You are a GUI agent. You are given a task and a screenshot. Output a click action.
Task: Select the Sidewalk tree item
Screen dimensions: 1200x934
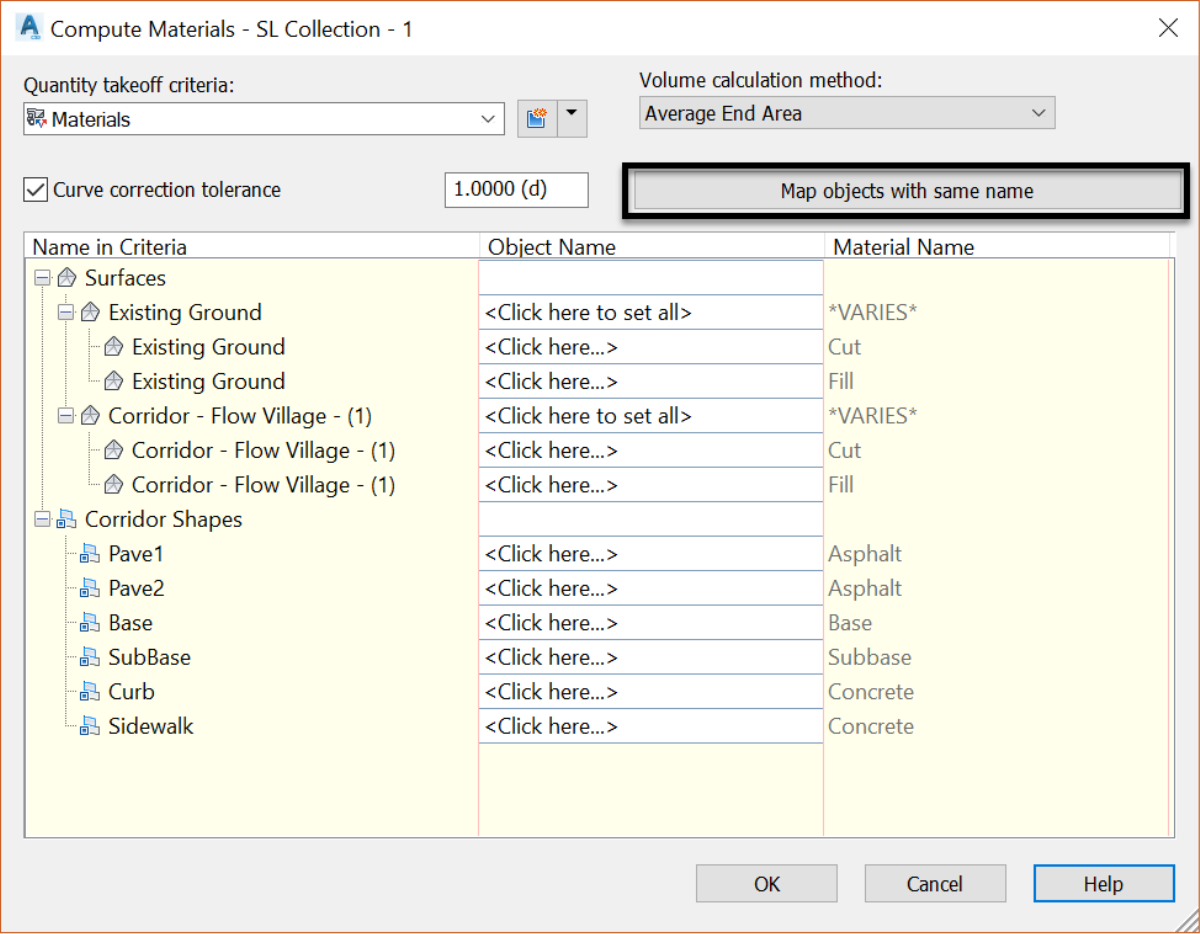tap(151, 726)
